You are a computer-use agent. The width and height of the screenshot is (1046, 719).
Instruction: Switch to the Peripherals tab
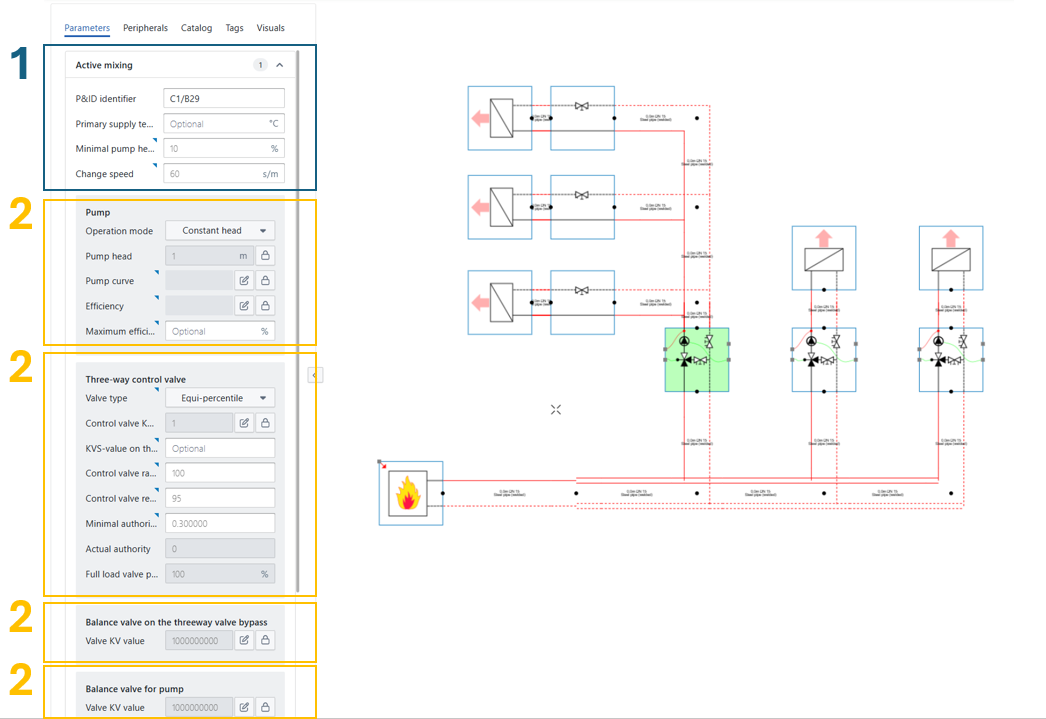(x=145, y=28)
